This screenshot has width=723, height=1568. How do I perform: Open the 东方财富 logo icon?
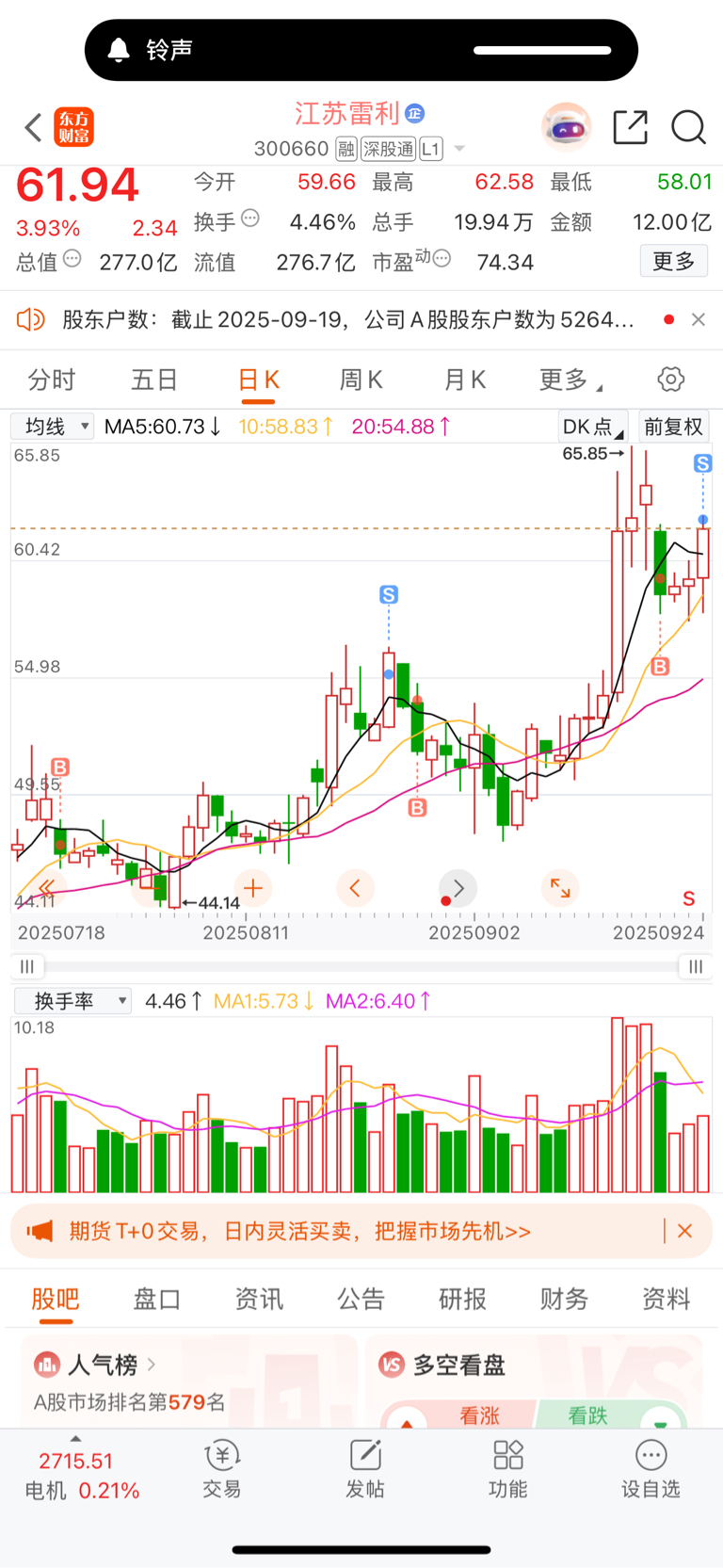coord(74,127)
